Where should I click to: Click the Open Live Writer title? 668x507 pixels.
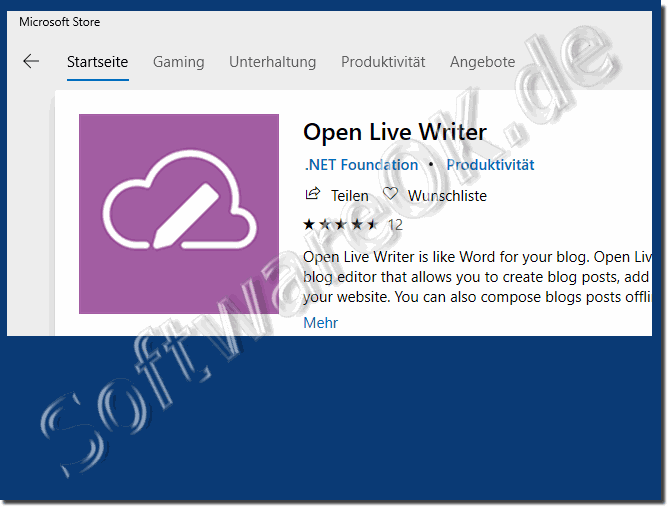[395, 132]
